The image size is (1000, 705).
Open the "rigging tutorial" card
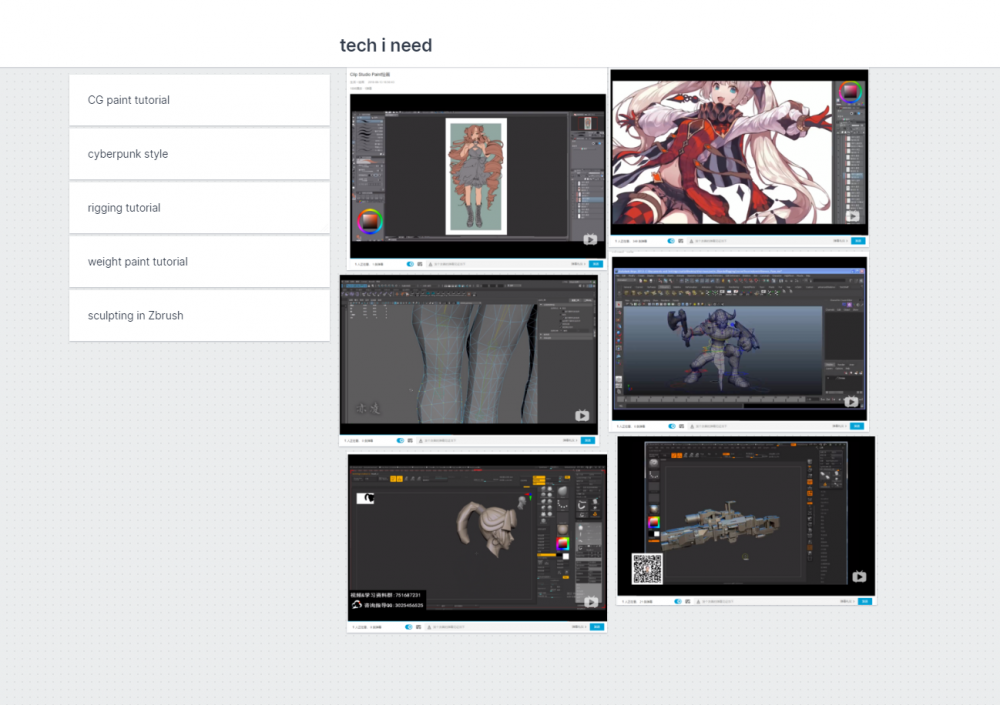click(x=199, y=208)
